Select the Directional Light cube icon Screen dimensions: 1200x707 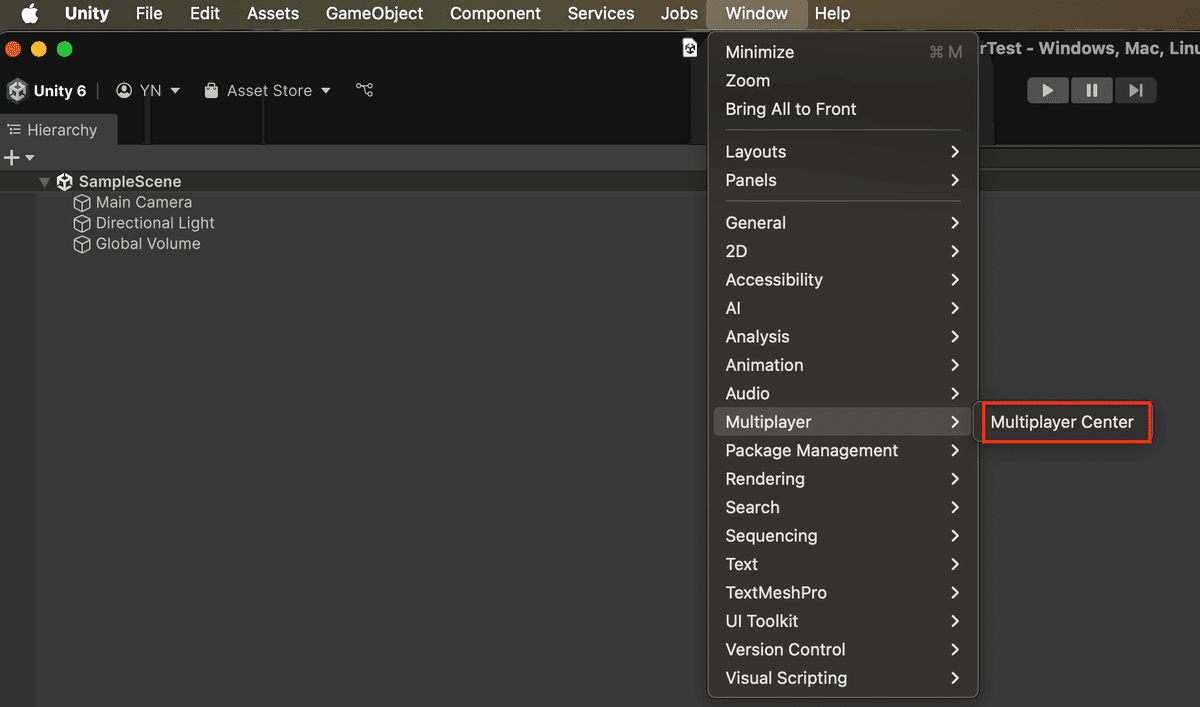point(82,224)
